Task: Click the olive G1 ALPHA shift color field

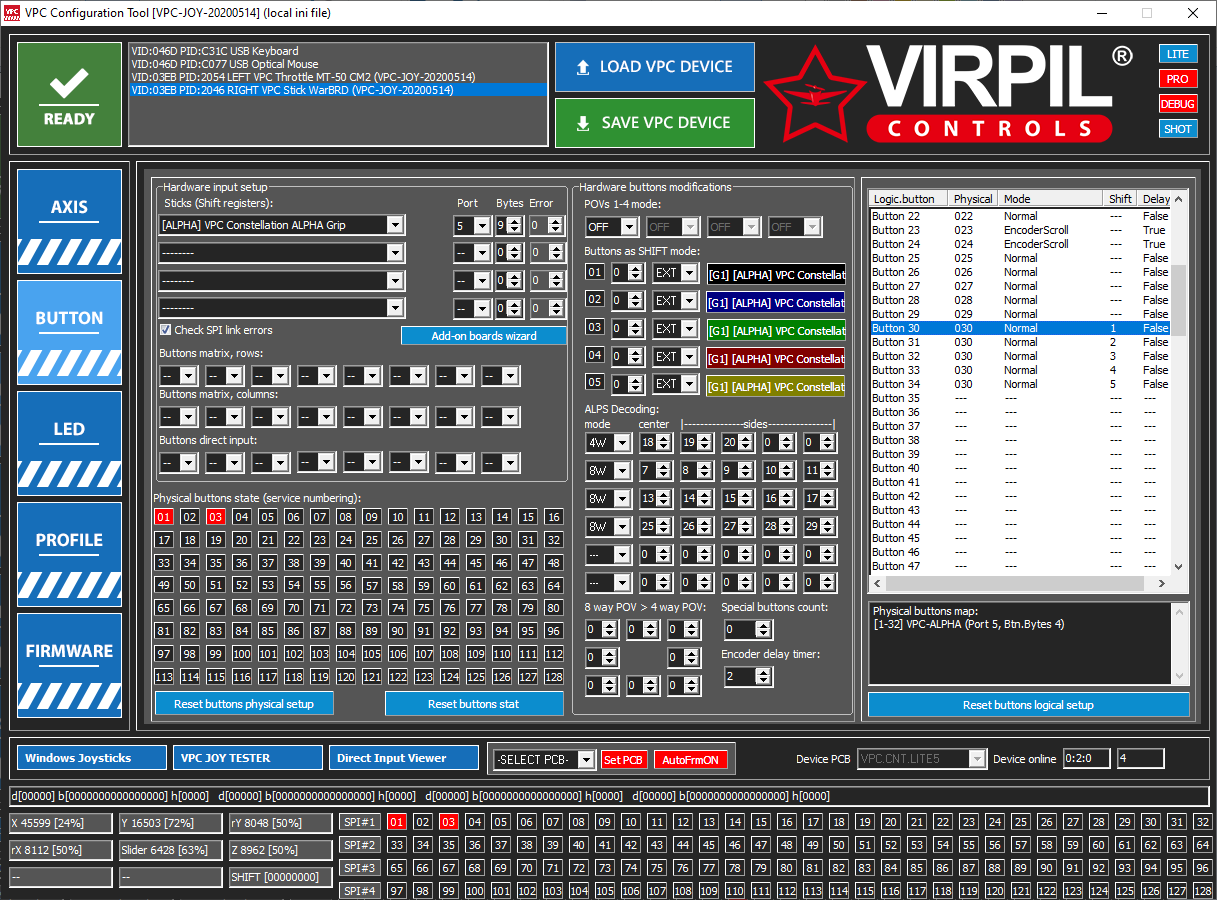Action: [x=775, y=386]
